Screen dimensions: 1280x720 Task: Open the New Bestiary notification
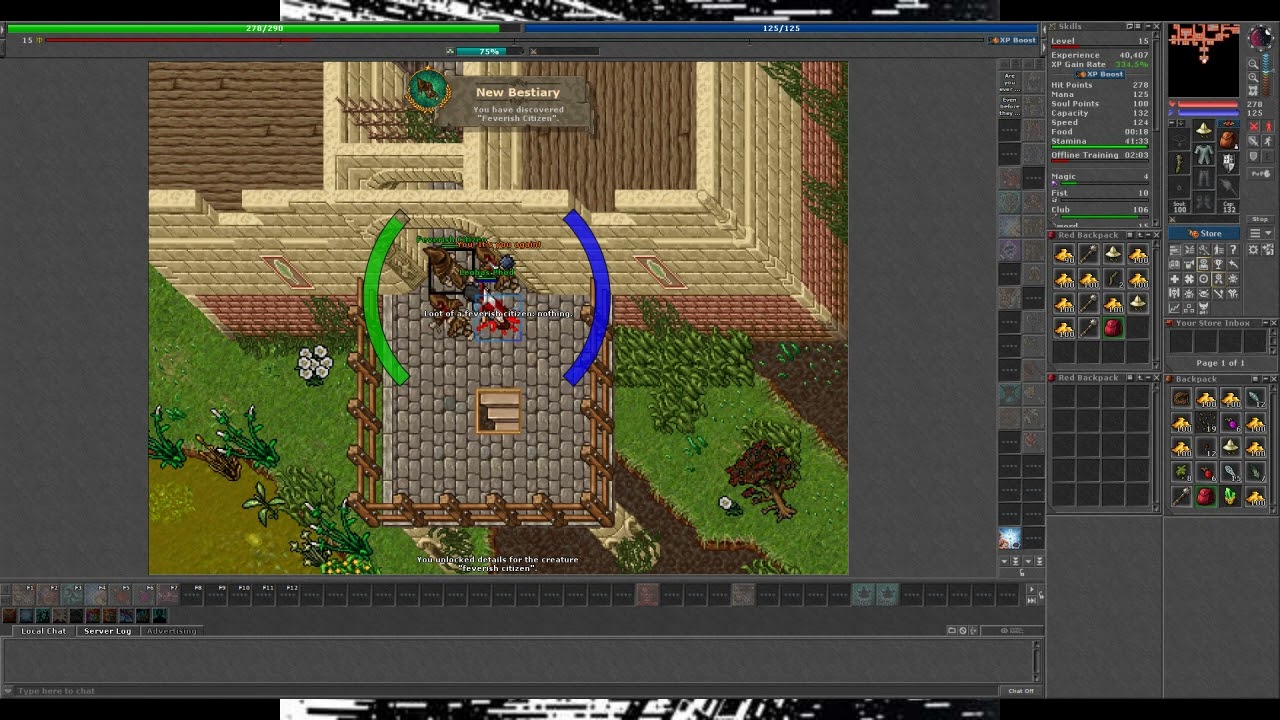pyautogui.click(x=499, y=100)
